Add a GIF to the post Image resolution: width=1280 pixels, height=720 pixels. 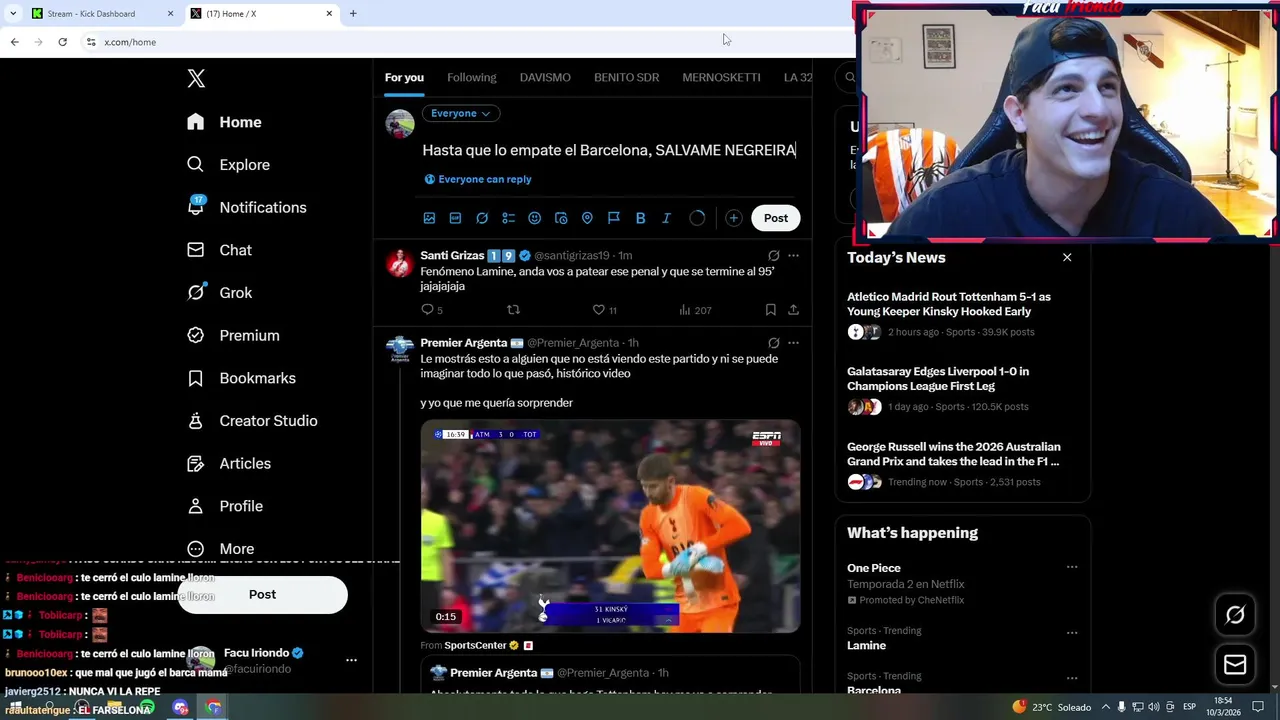tap(455, 218)
